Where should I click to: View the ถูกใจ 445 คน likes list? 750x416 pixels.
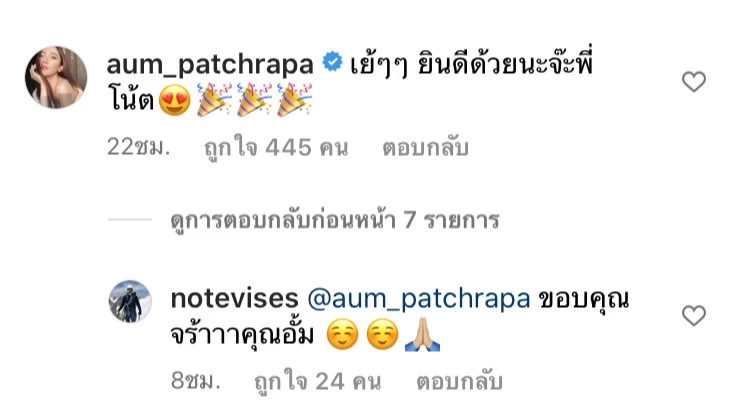click(276, 148)
